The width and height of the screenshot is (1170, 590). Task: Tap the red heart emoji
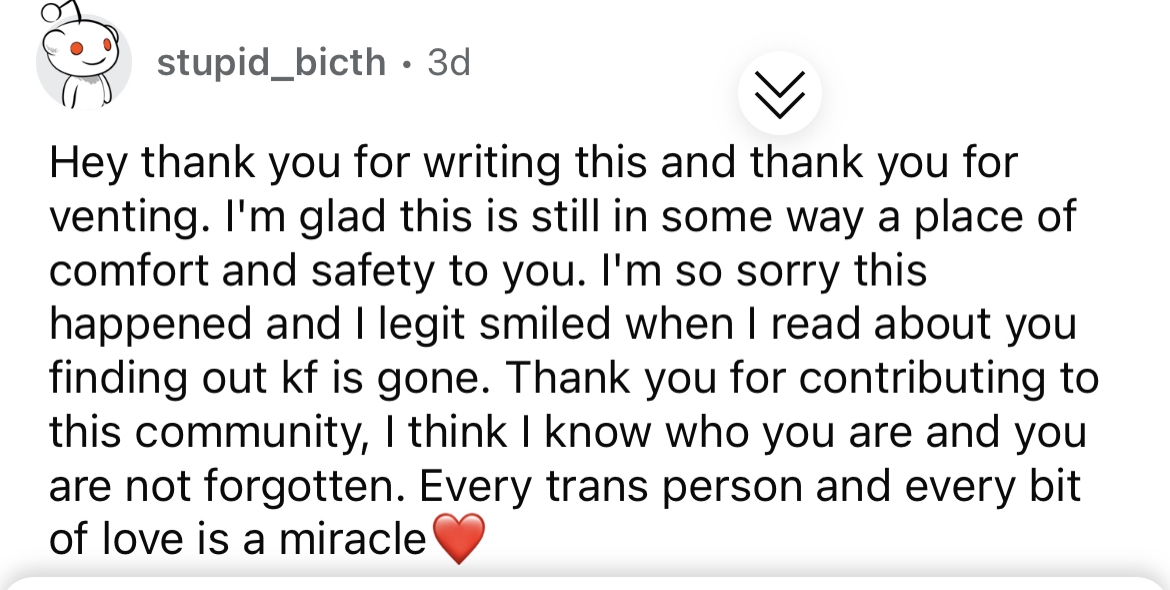click(x=459, y=539)
